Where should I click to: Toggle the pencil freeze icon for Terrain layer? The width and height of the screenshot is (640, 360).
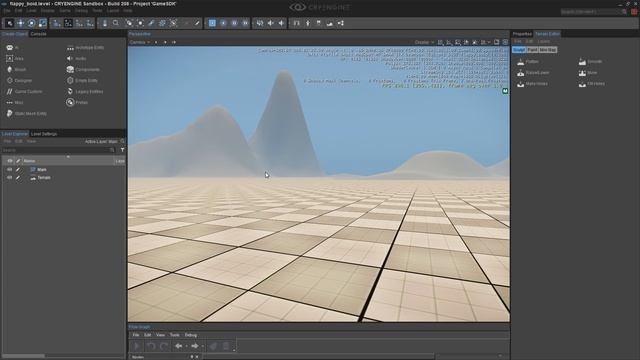click(18, 178)
